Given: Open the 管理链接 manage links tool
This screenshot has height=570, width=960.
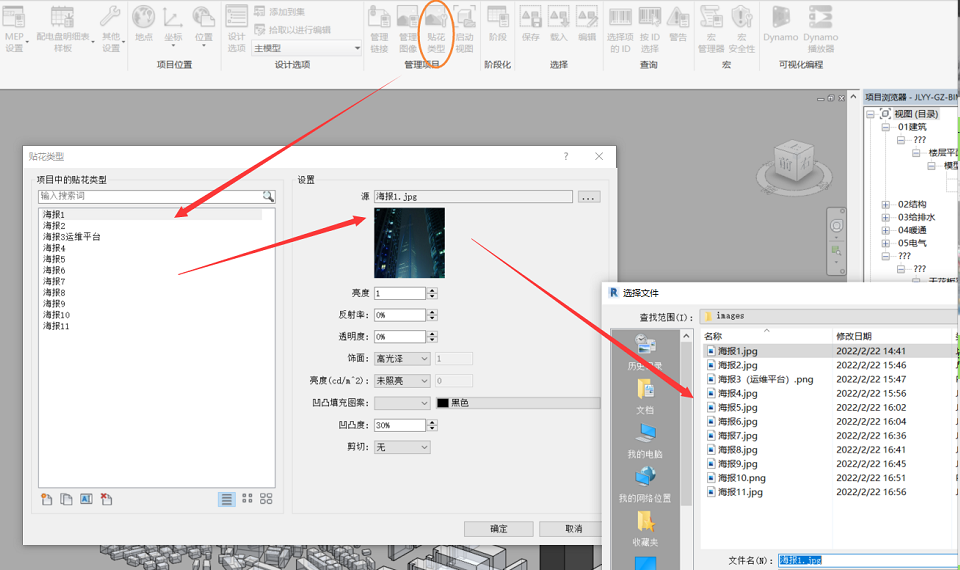Looking at the screenshot, I should click(x=379, y=28).
